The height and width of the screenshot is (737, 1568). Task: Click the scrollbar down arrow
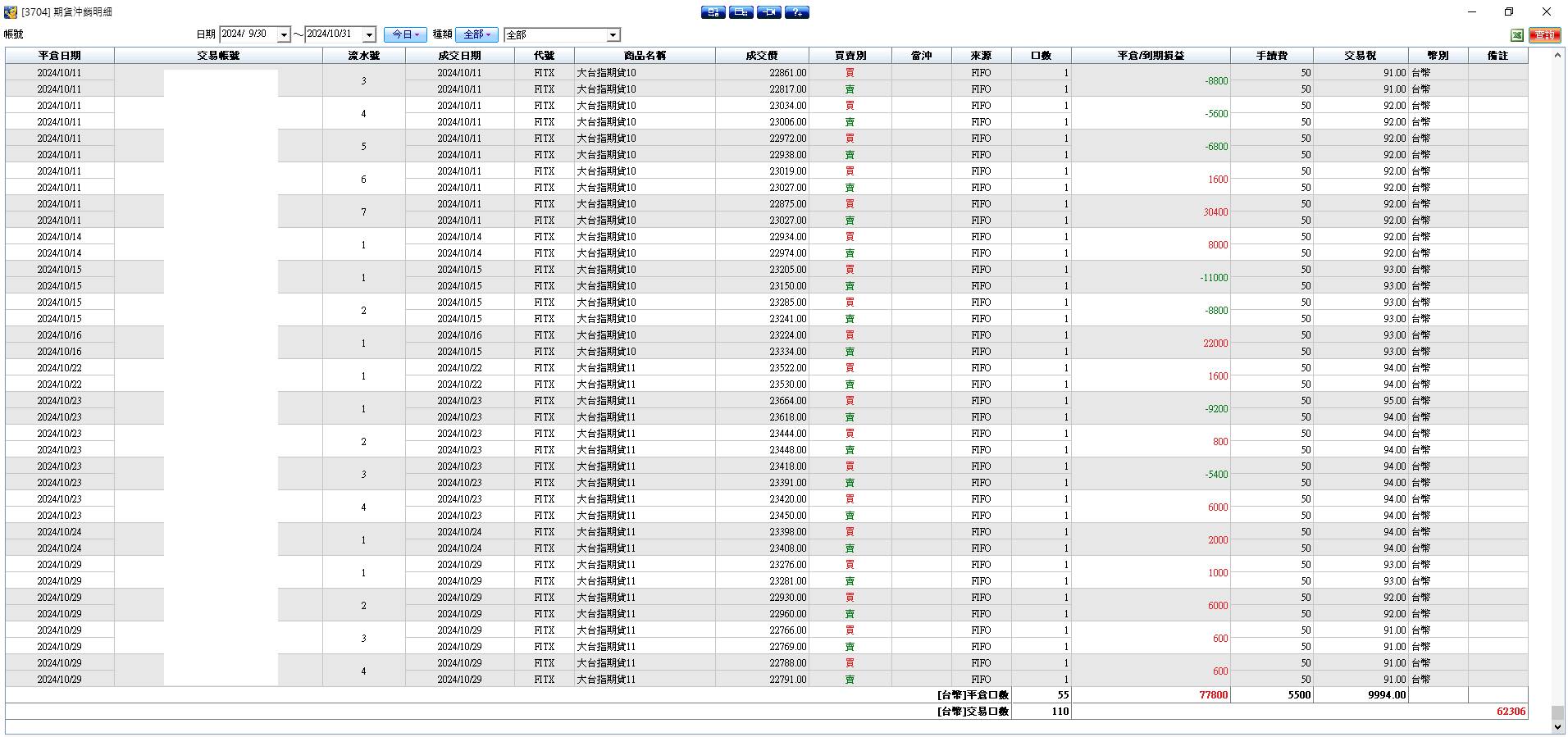tap(1558, 727)
